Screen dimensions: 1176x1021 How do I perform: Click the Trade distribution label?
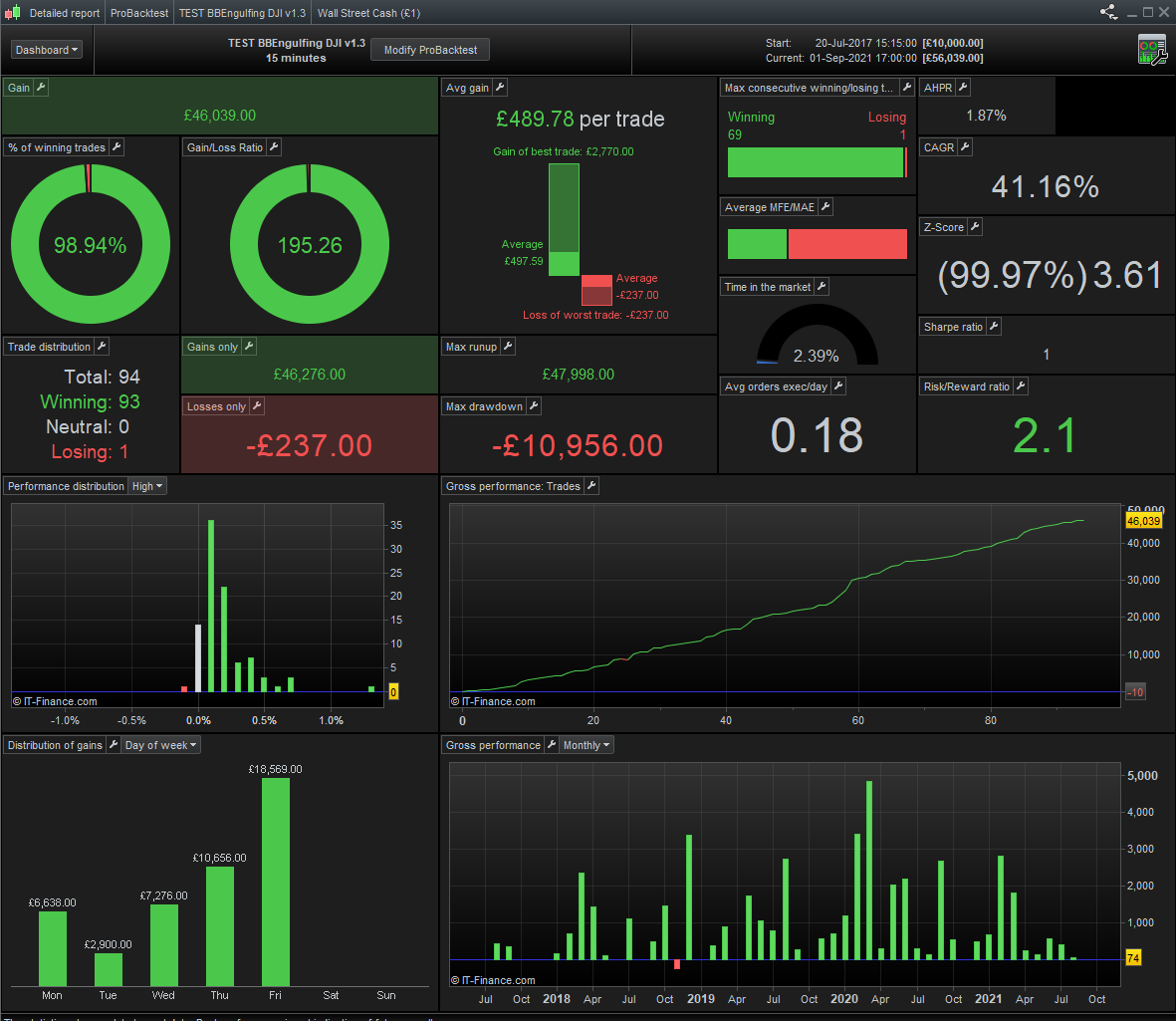tap(49, 347)
